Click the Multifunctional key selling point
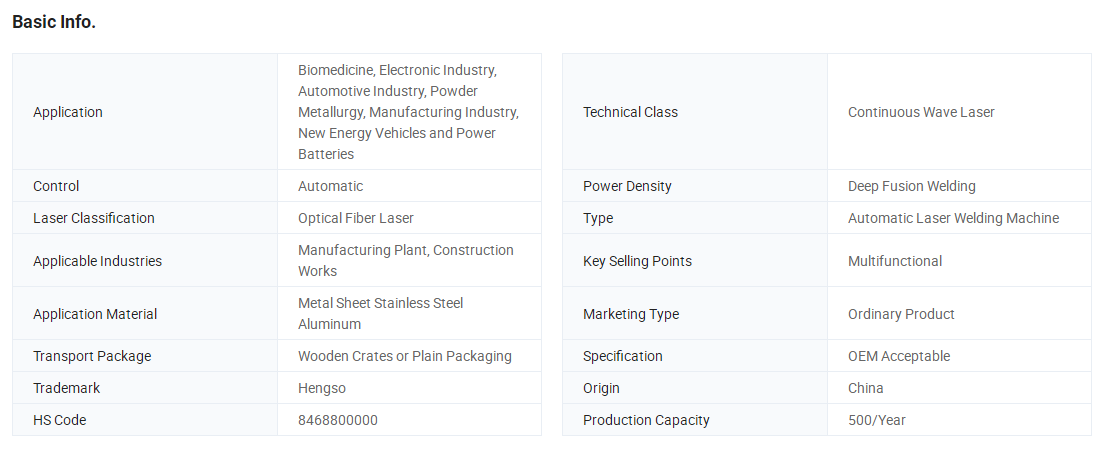1100x449 pixels. (x=894, y=261)
